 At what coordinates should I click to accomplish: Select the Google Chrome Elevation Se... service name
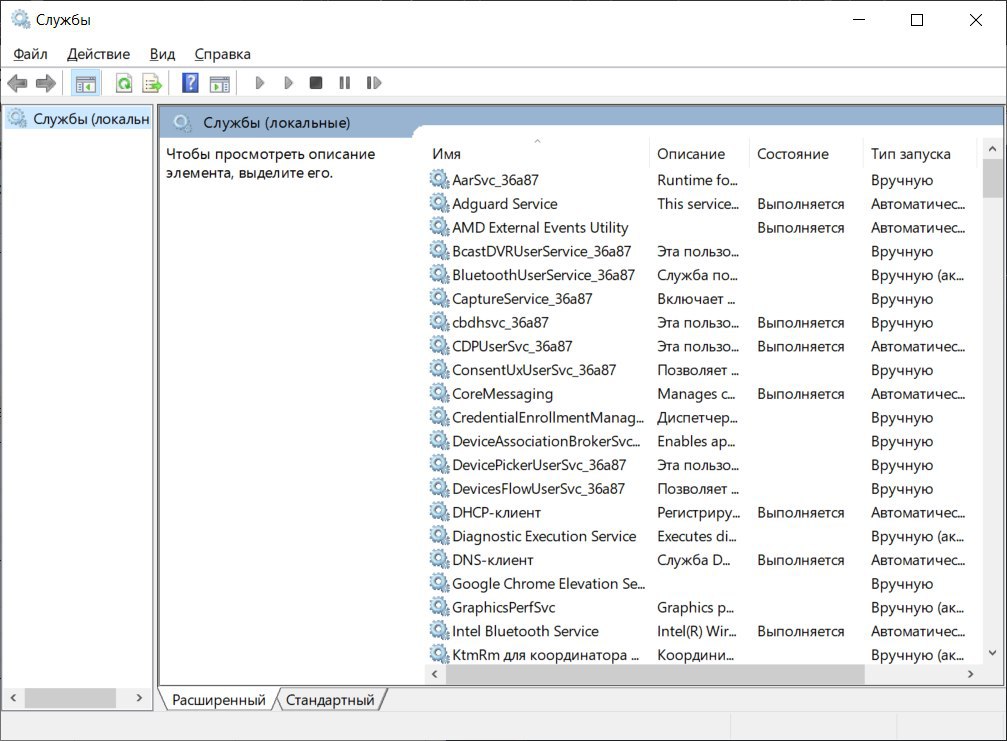[x=548, y=584]
